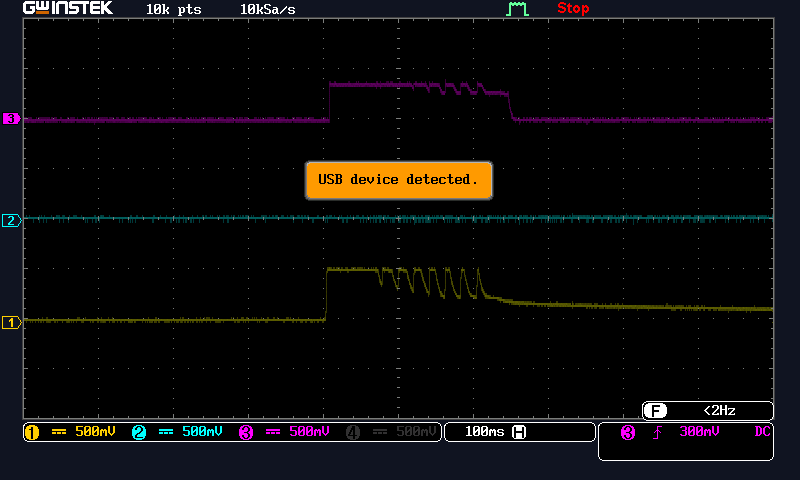Screen dimensions: 800x480
Task: Click the channel 1 ground marker
Action: click(11, 322)
